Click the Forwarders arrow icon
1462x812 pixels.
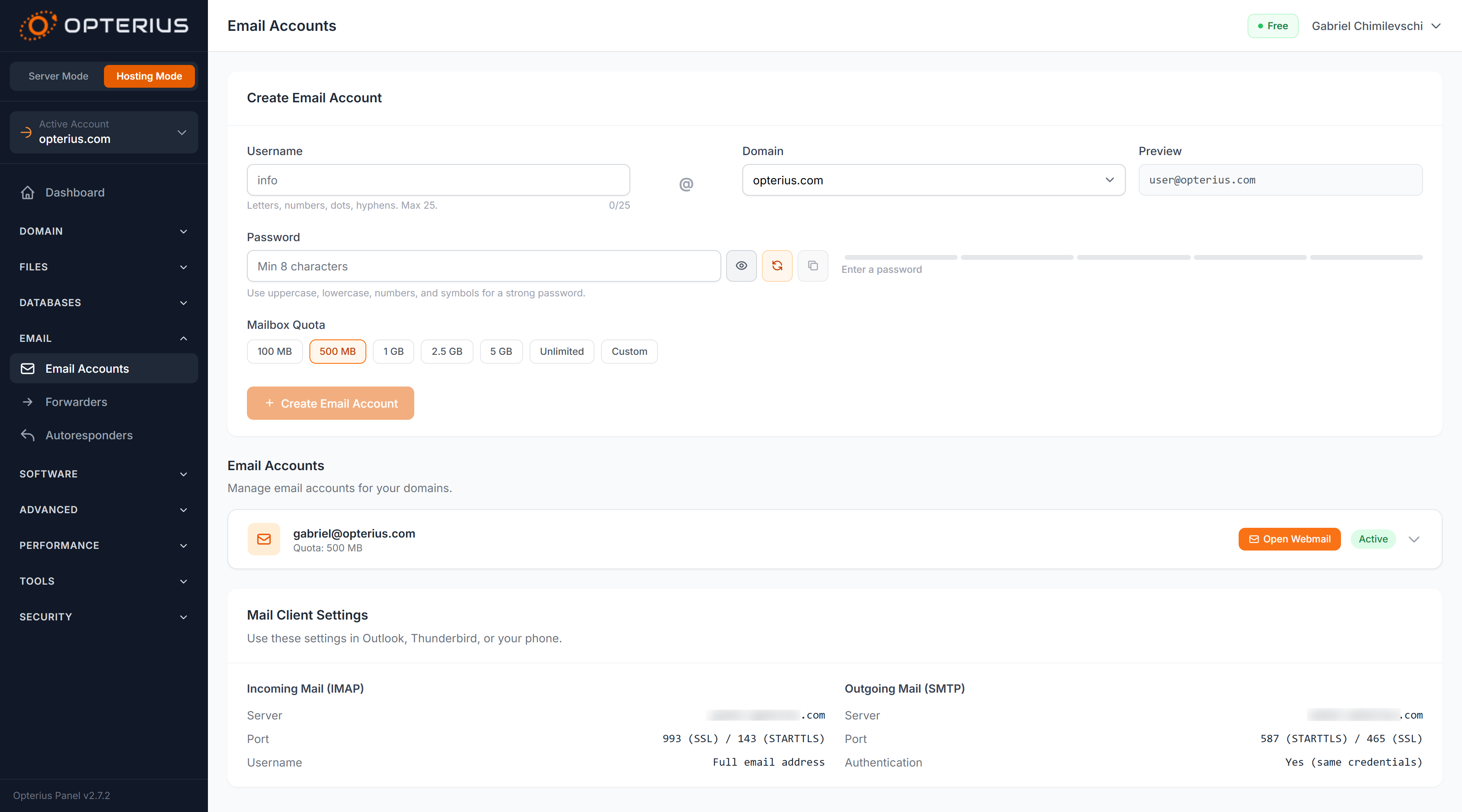tap(27, 402)
